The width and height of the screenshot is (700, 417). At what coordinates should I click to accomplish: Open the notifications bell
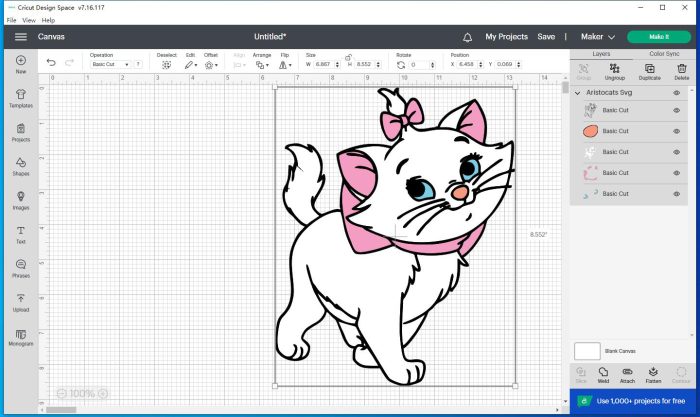(467, 37)
